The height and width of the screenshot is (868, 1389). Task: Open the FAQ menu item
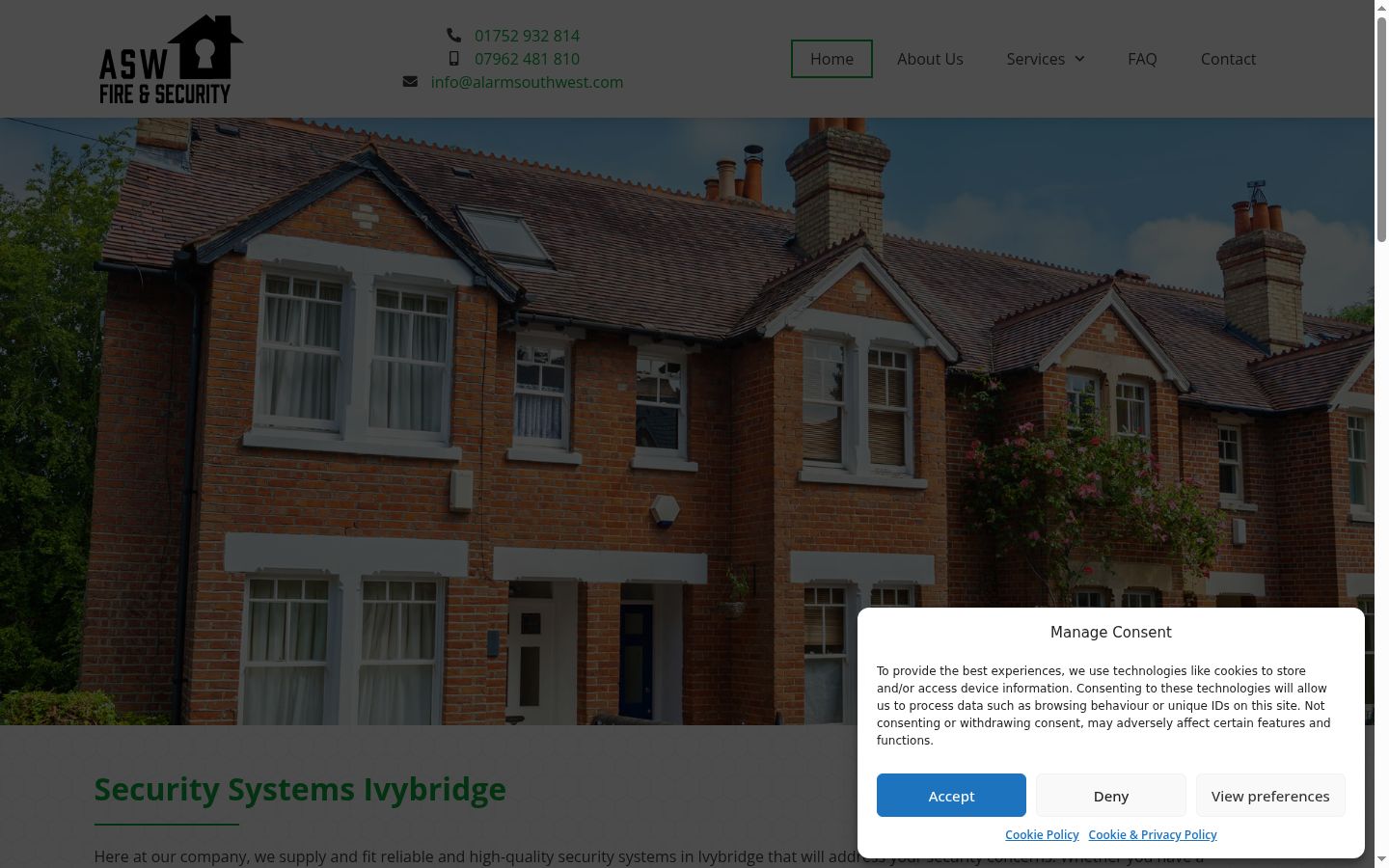click(1142, 59)
